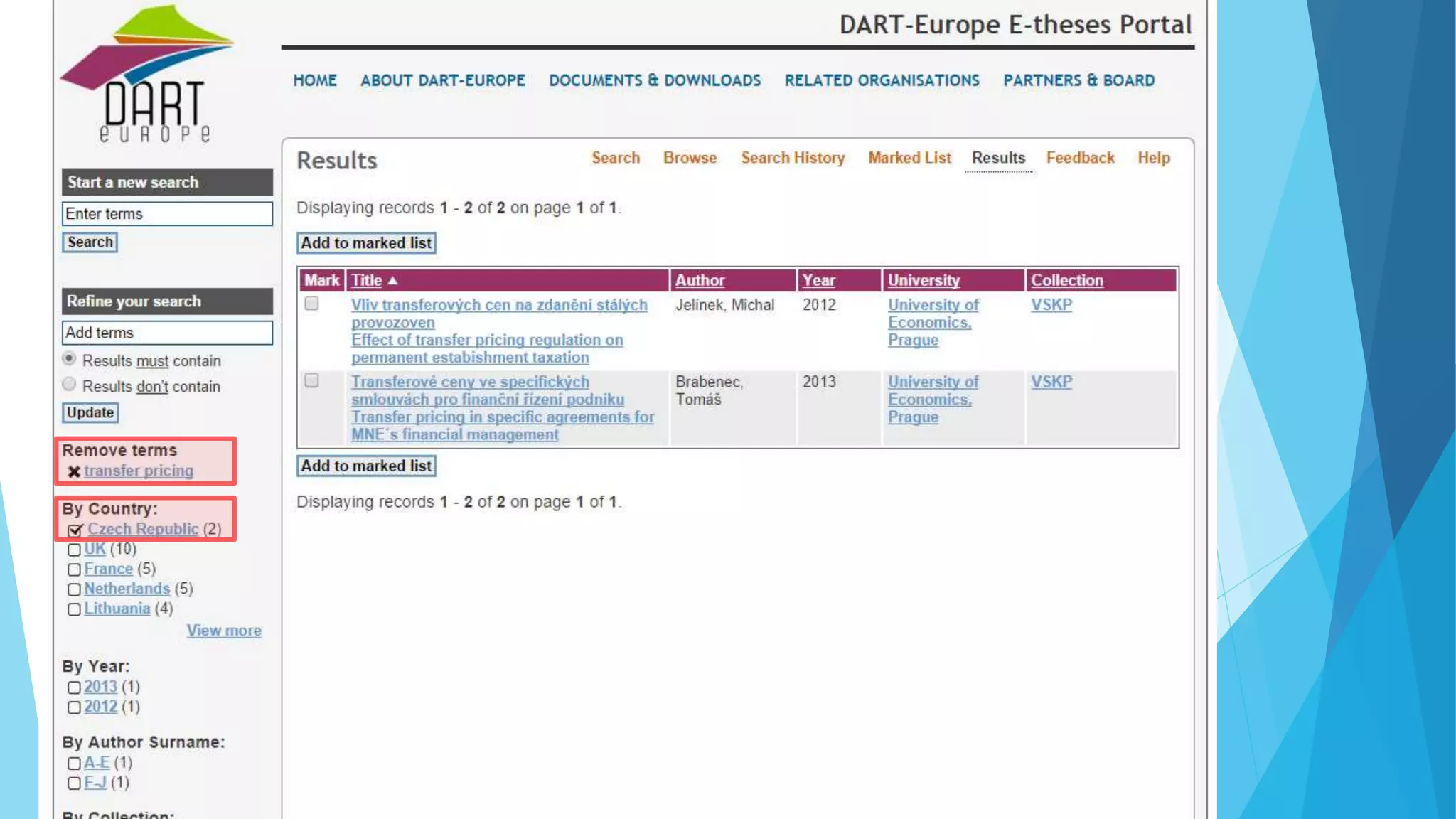Open the Feedback tab
The height and width of the screenshot is (819, 1456).
1080,158
